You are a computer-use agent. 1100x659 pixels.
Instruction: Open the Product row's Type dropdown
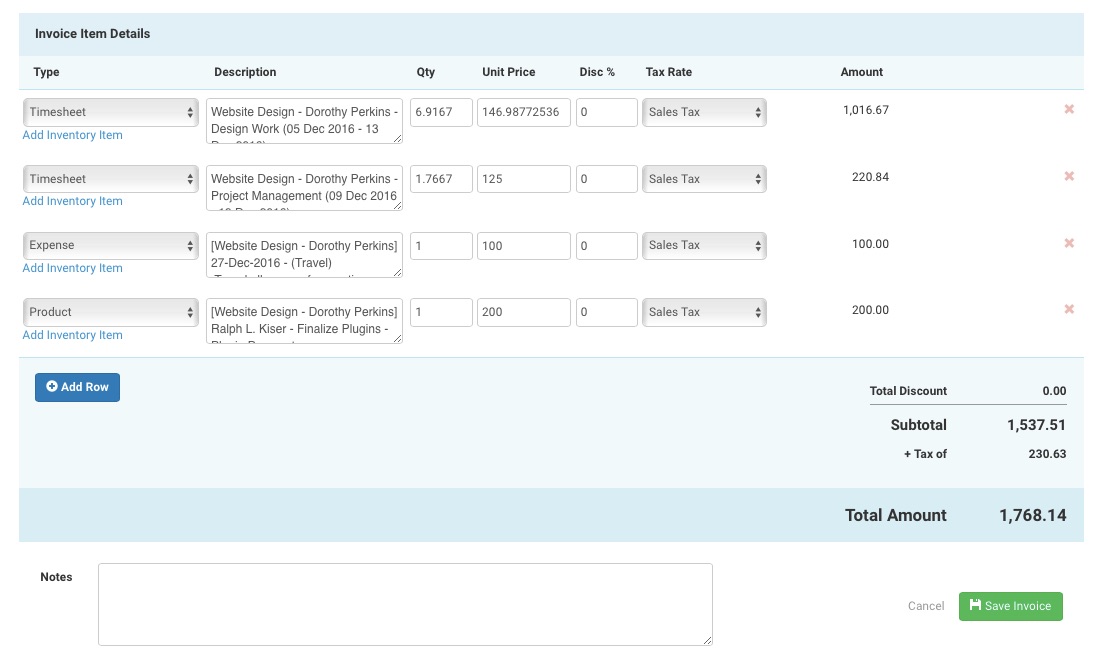pos(110,311)
